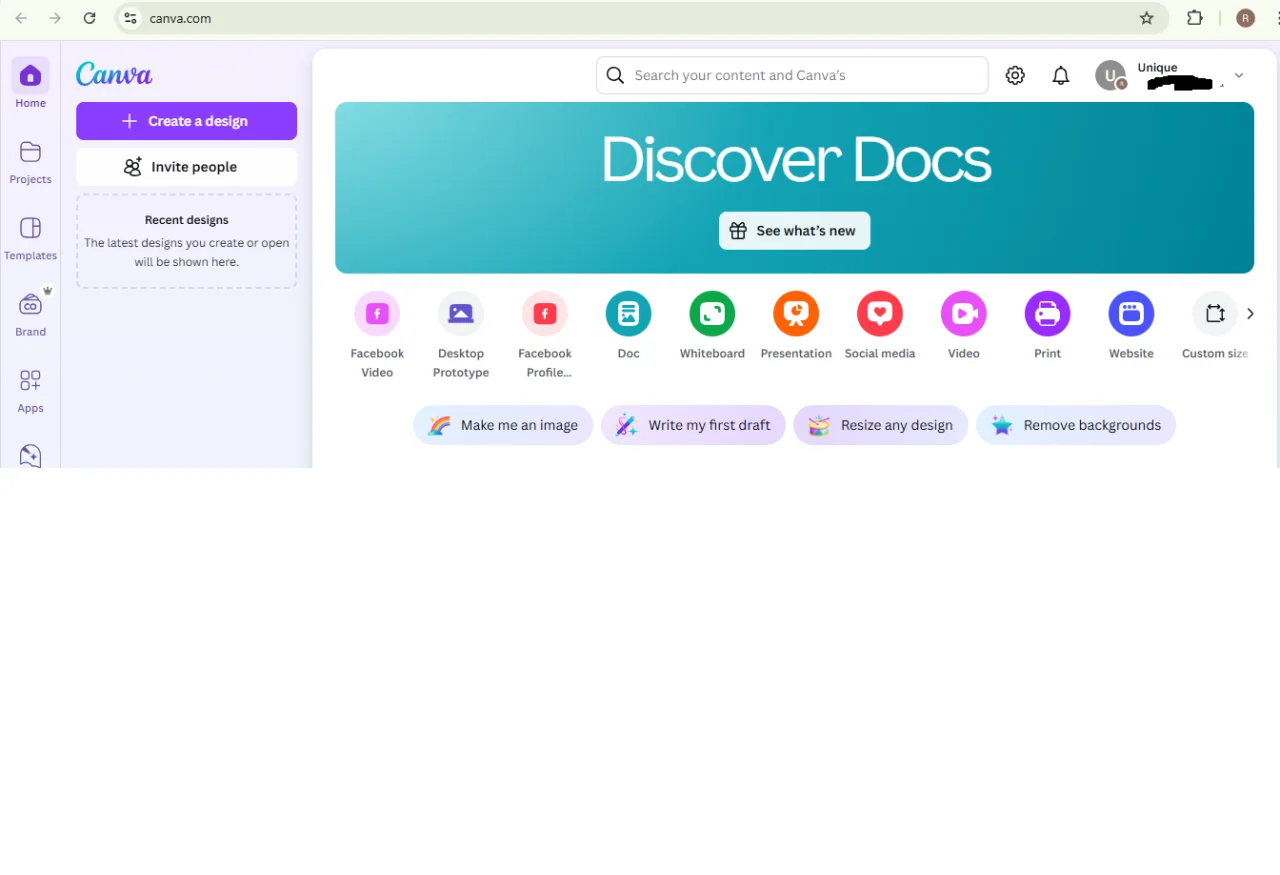Choose the Website design icon
The height and width of the screenshot is (875, 1280).
[1131, 314]
